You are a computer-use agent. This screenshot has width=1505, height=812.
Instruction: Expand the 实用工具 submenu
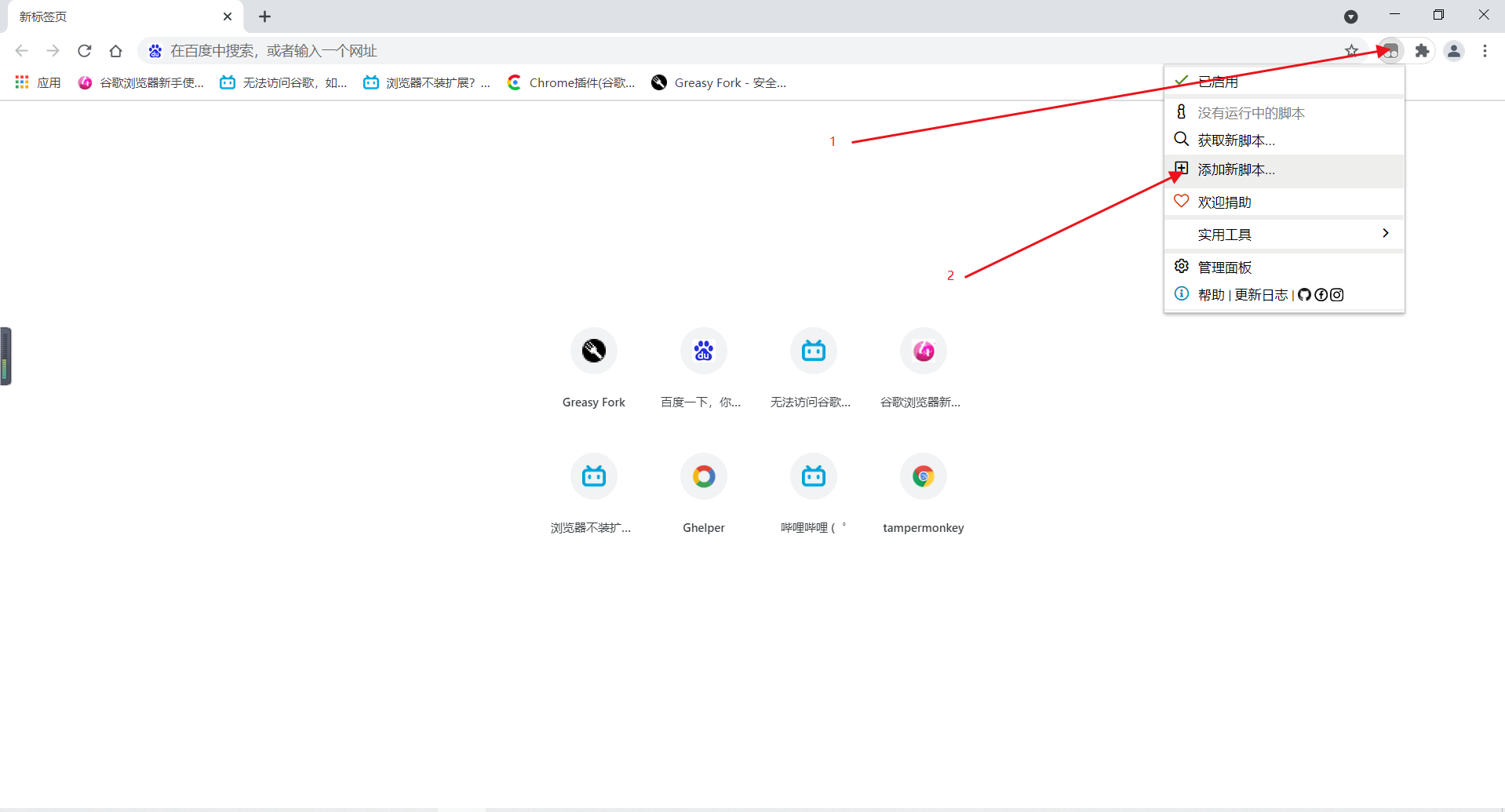1285,234
